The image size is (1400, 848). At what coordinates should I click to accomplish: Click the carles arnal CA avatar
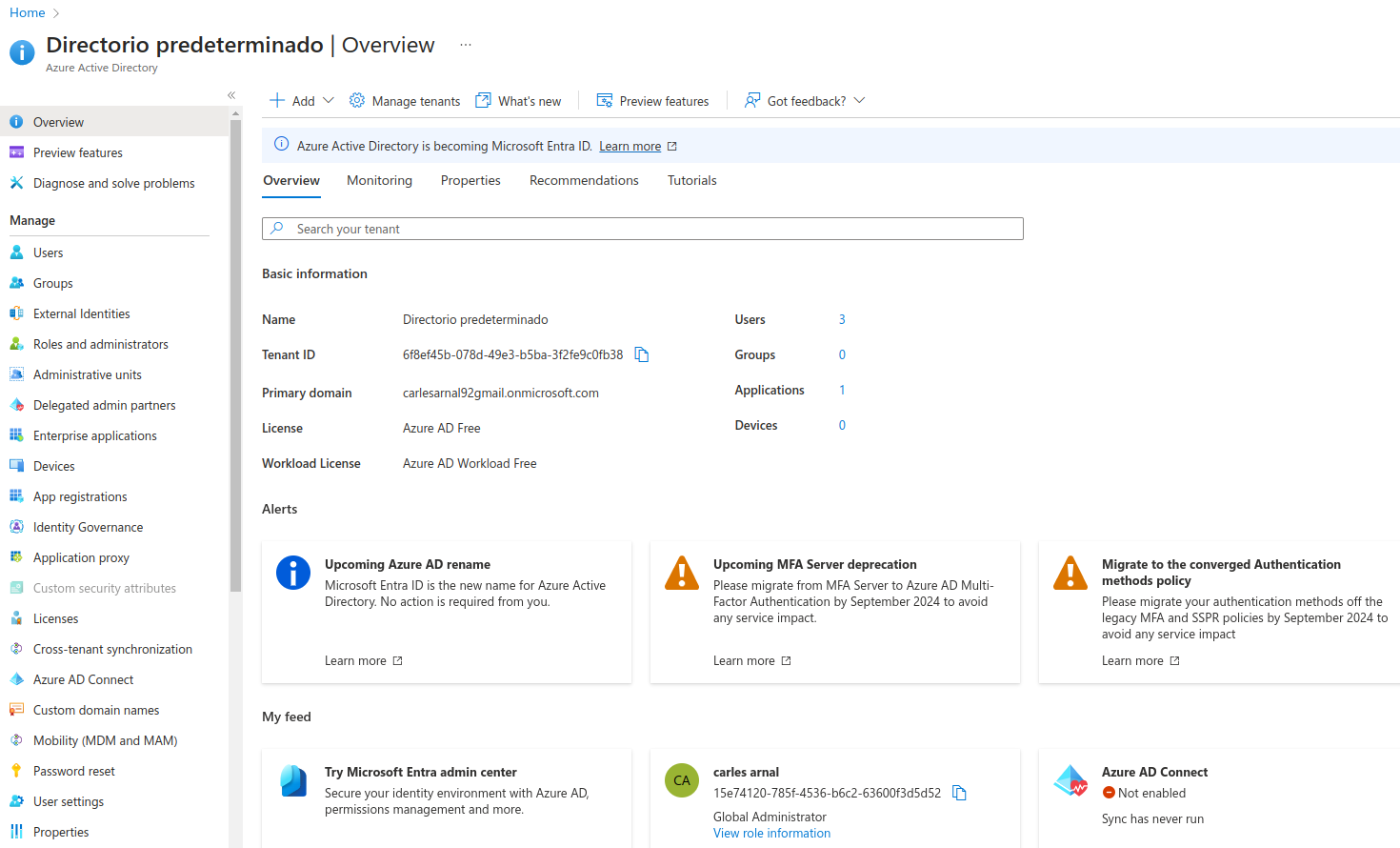coord(682,780)
